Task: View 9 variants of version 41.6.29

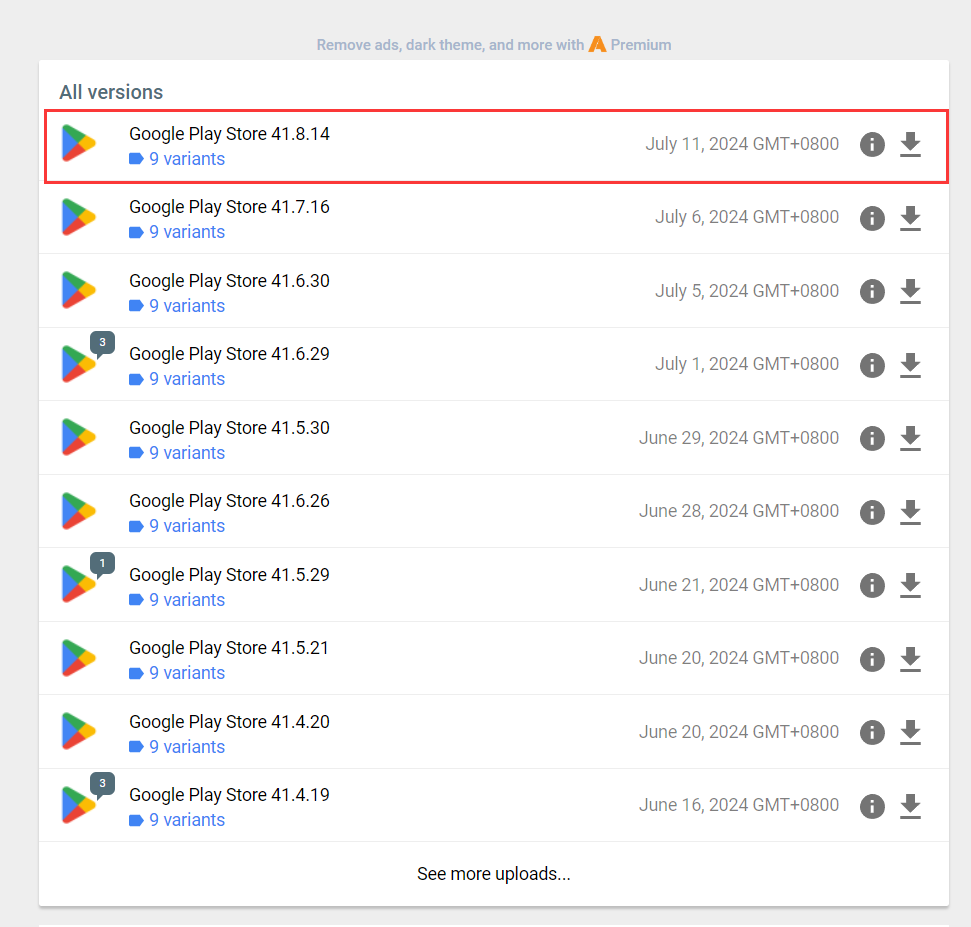Action: click(x=177, y=379)
